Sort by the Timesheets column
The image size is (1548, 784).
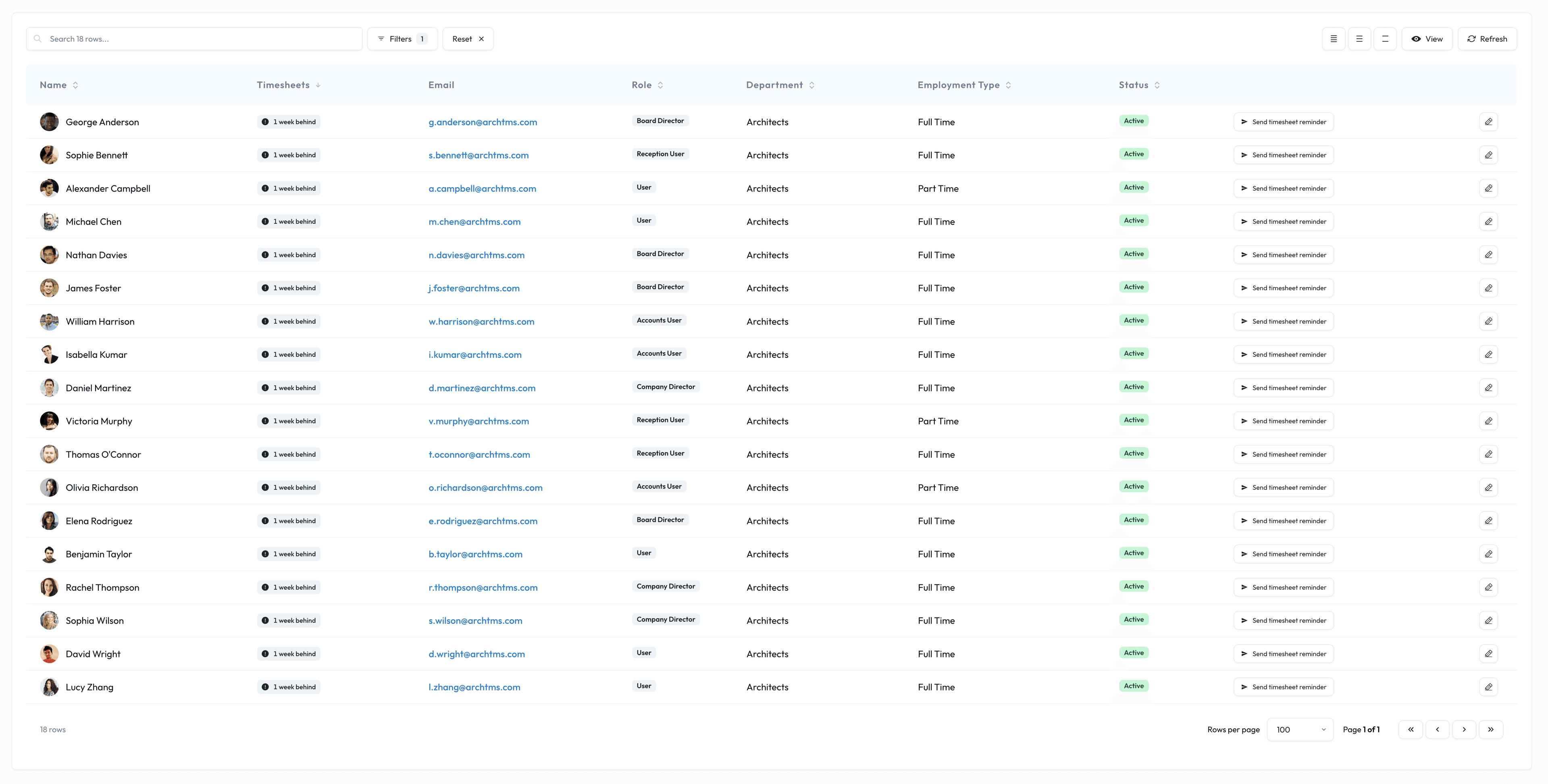pos(289,85)
